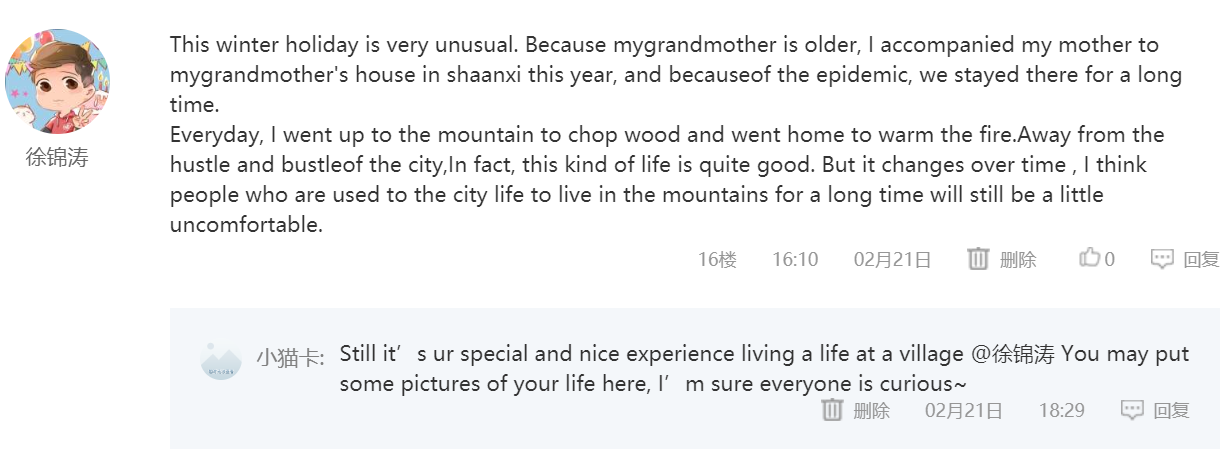Like the post with the thumbs-up icon
1229x449 pixels.
click(x=1089, y=258)
